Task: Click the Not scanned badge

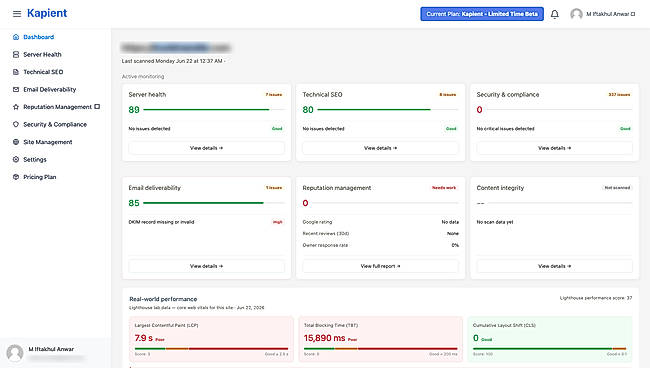Action: pyautogui.click(x=617, y=188)
